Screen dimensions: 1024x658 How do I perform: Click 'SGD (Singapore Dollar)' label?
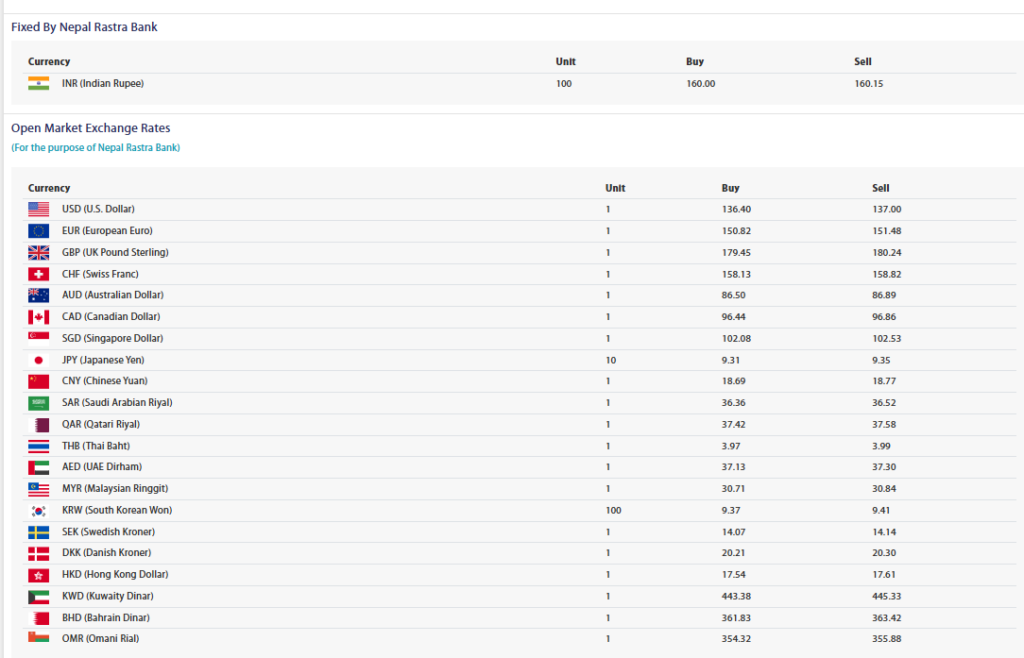(112, 338)
